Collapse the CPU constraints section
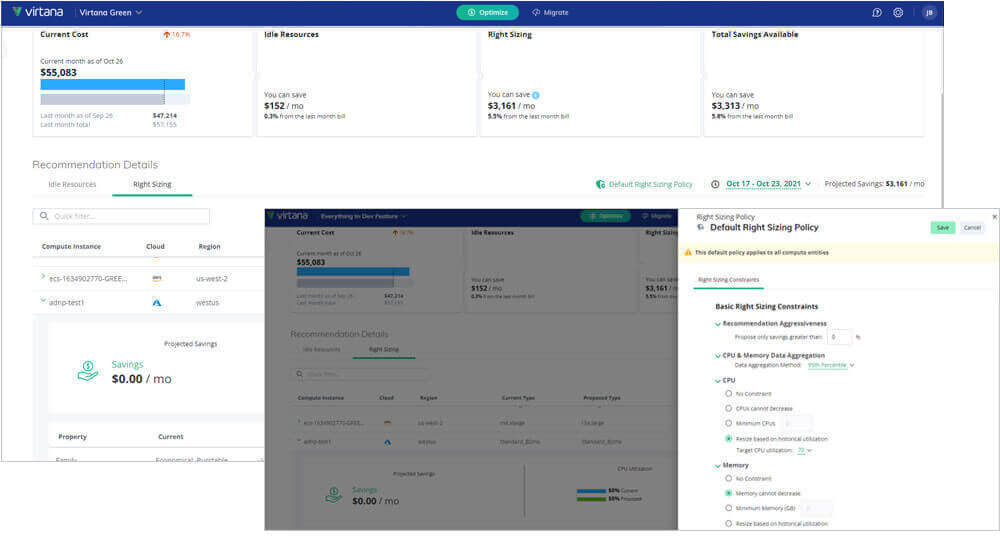Image resolution: width=1000 pixels, height=559 pixels. 718,381
